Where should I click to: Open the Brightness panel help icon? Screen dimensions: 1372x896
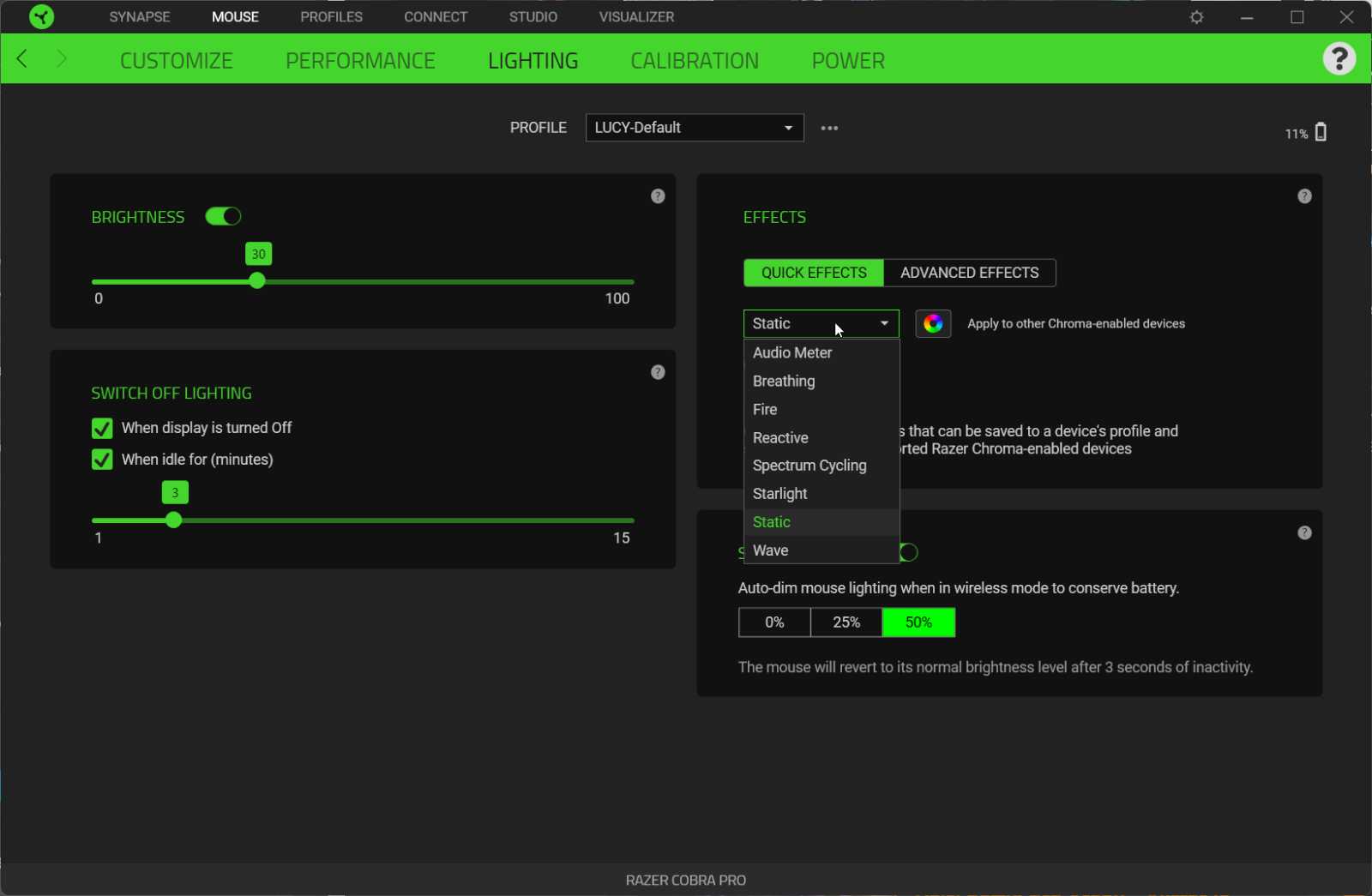pos(658,196)
